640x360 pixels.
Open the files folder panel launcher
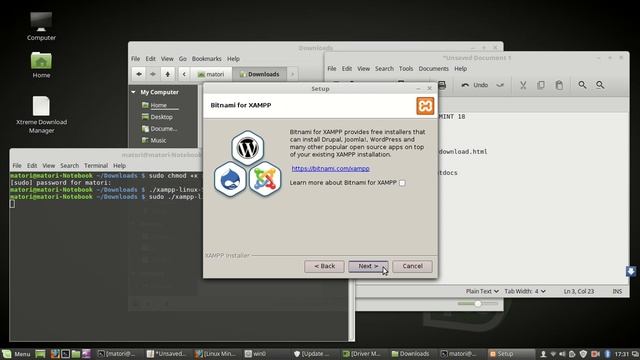pyautogui.click(x=76, y=354)
